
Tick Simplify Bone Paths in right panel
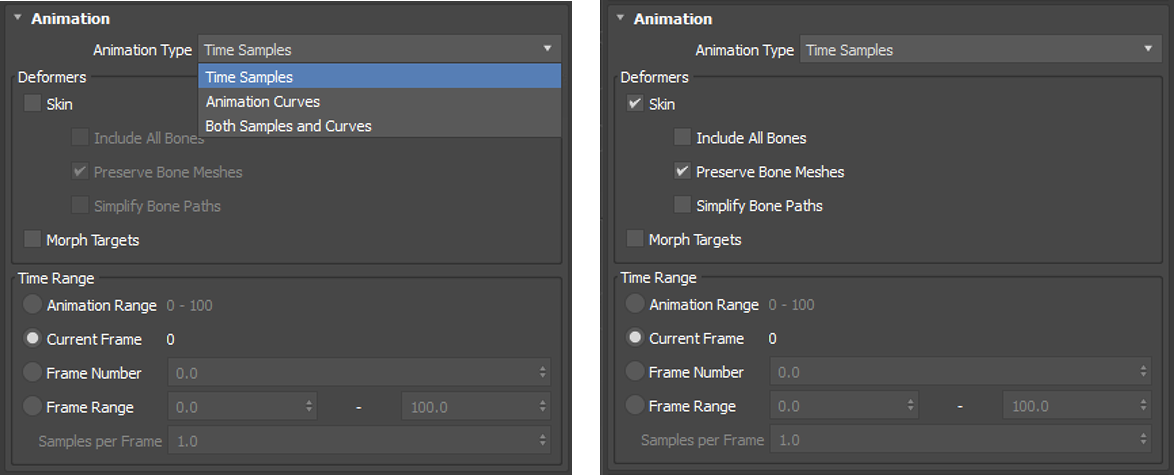click(x=682, y=206)
